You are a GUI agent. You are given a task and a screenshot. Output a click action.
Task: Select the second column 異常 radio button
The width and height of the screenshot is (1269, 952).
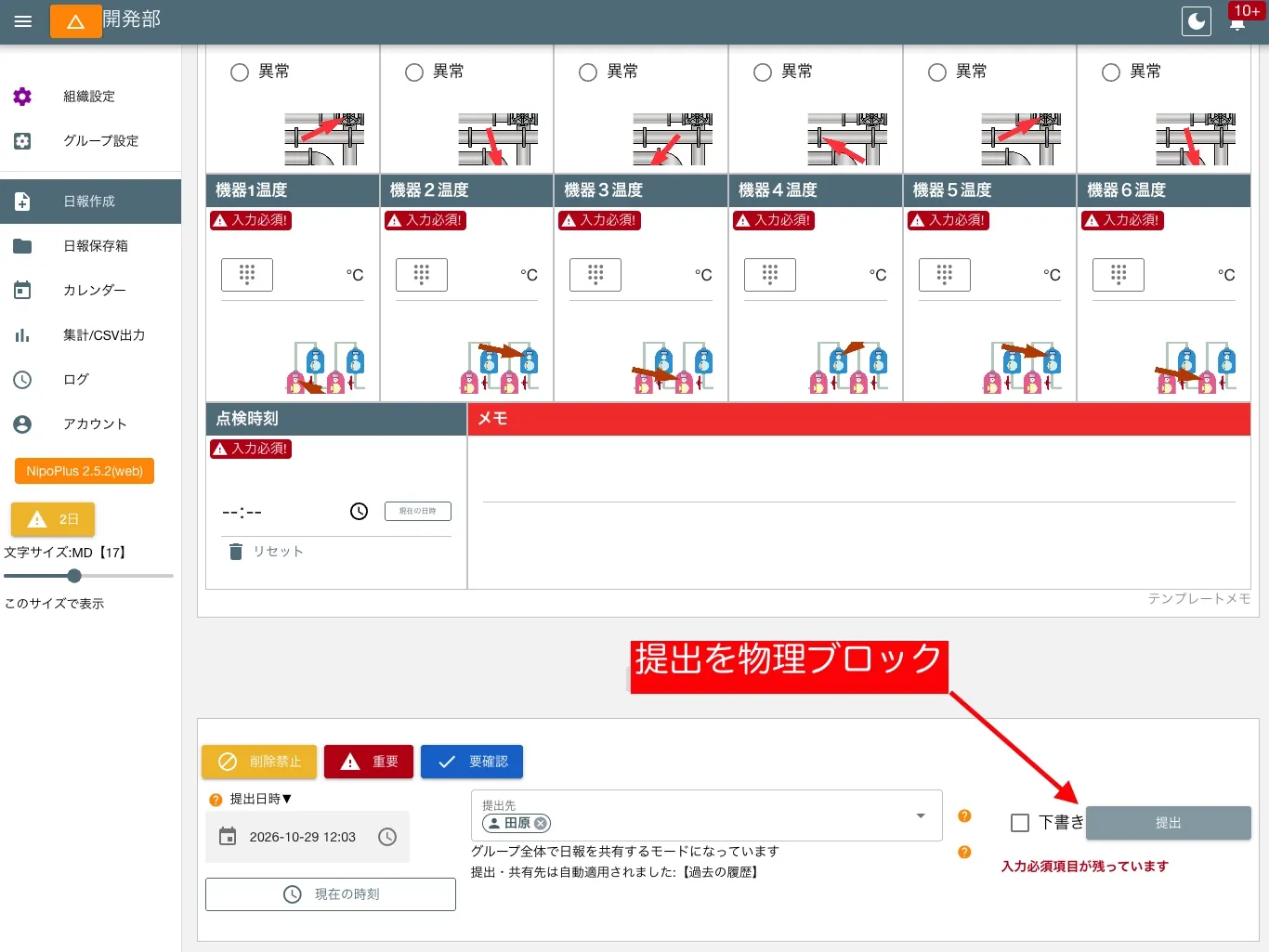coord(414,72)
